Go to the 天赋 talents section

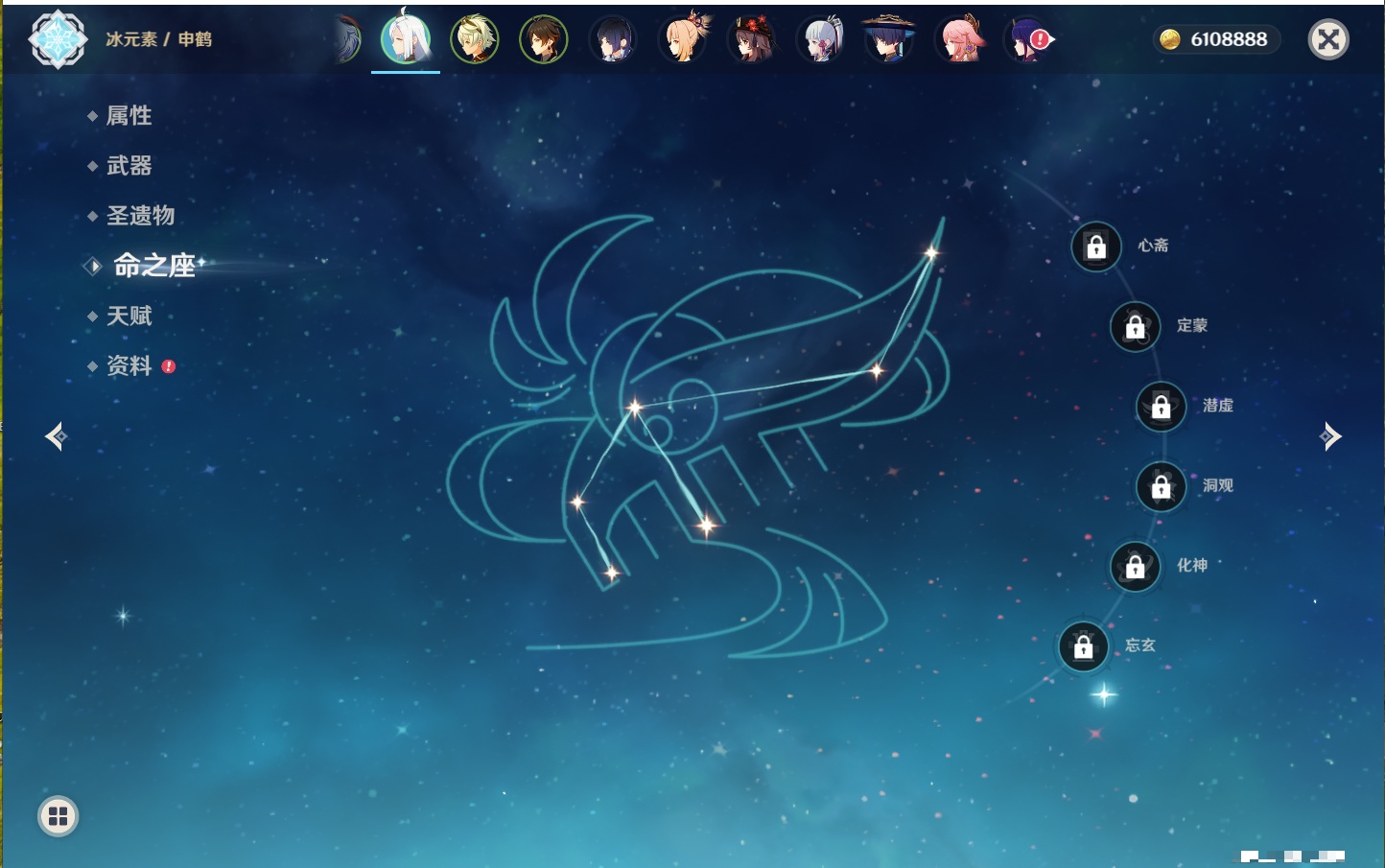click(x=129, y=316)
